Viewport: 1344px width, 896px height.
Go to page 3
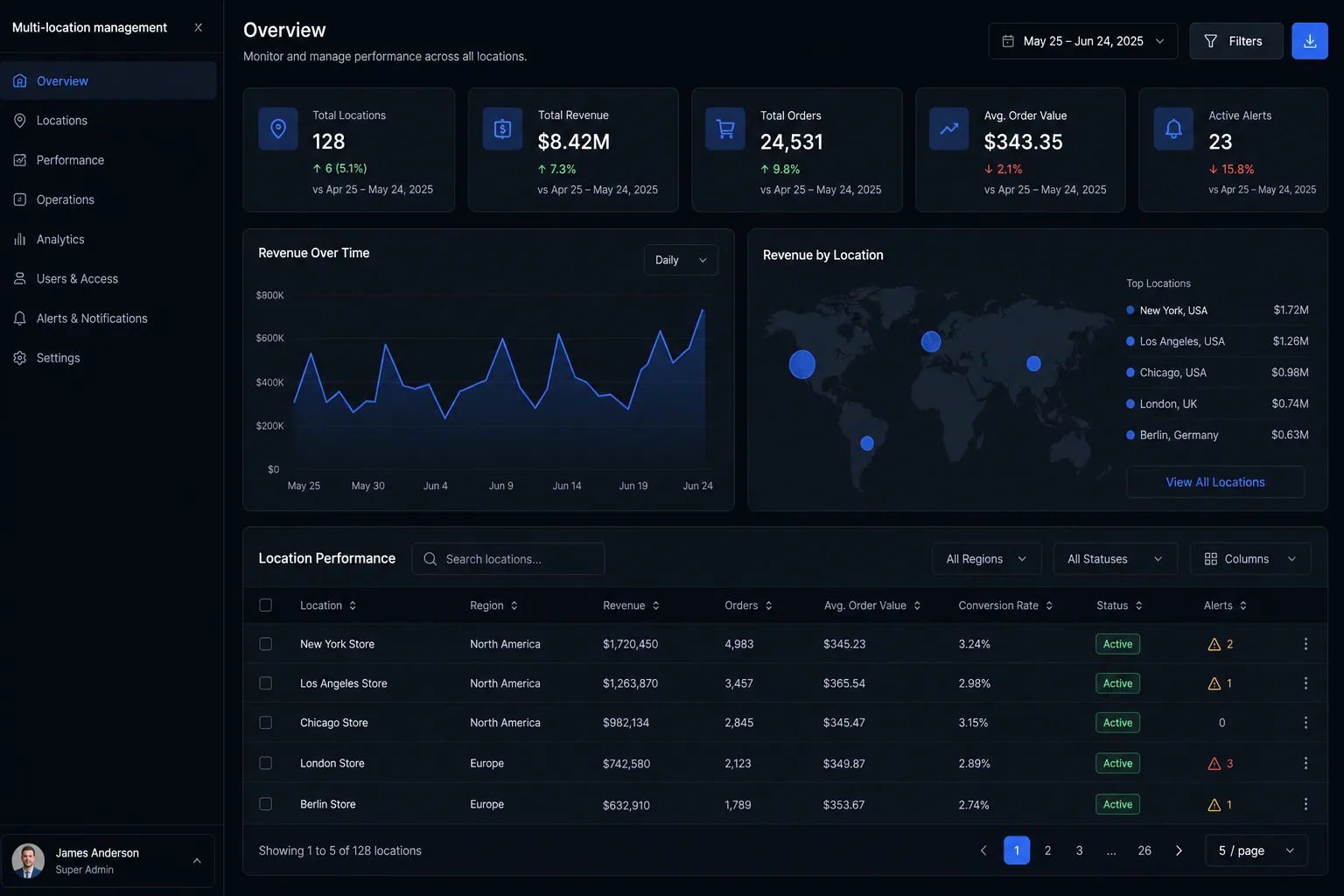1080,850
